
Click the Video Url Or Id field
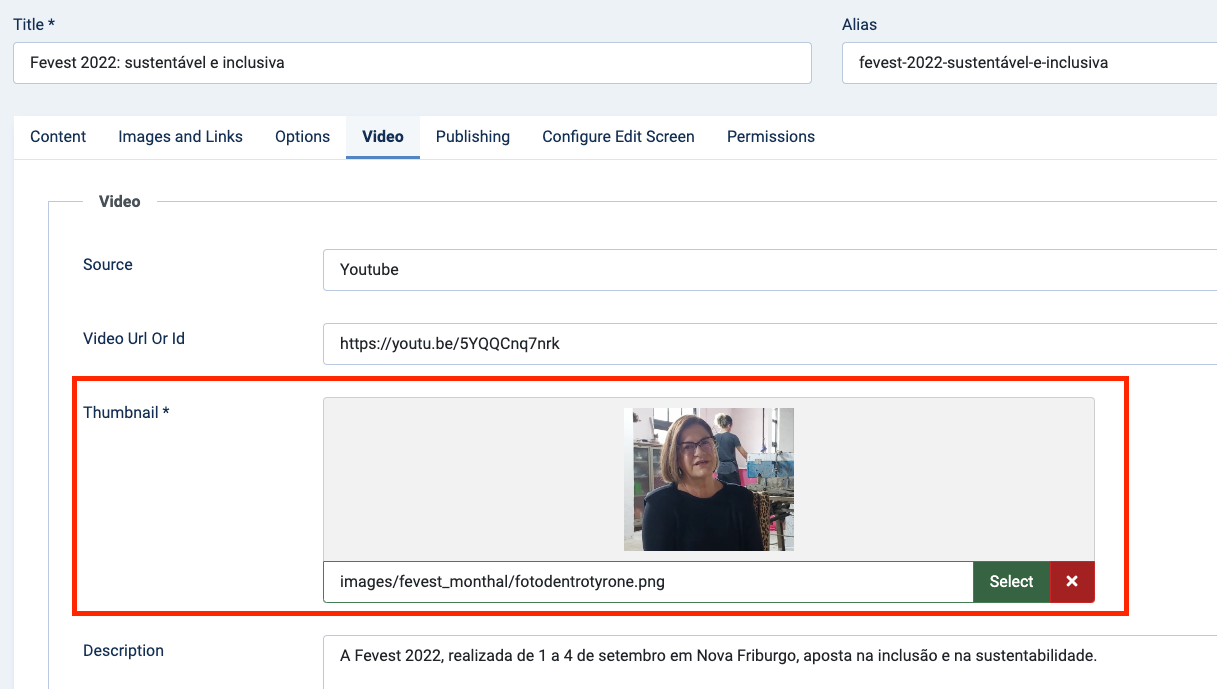(770, 344)
